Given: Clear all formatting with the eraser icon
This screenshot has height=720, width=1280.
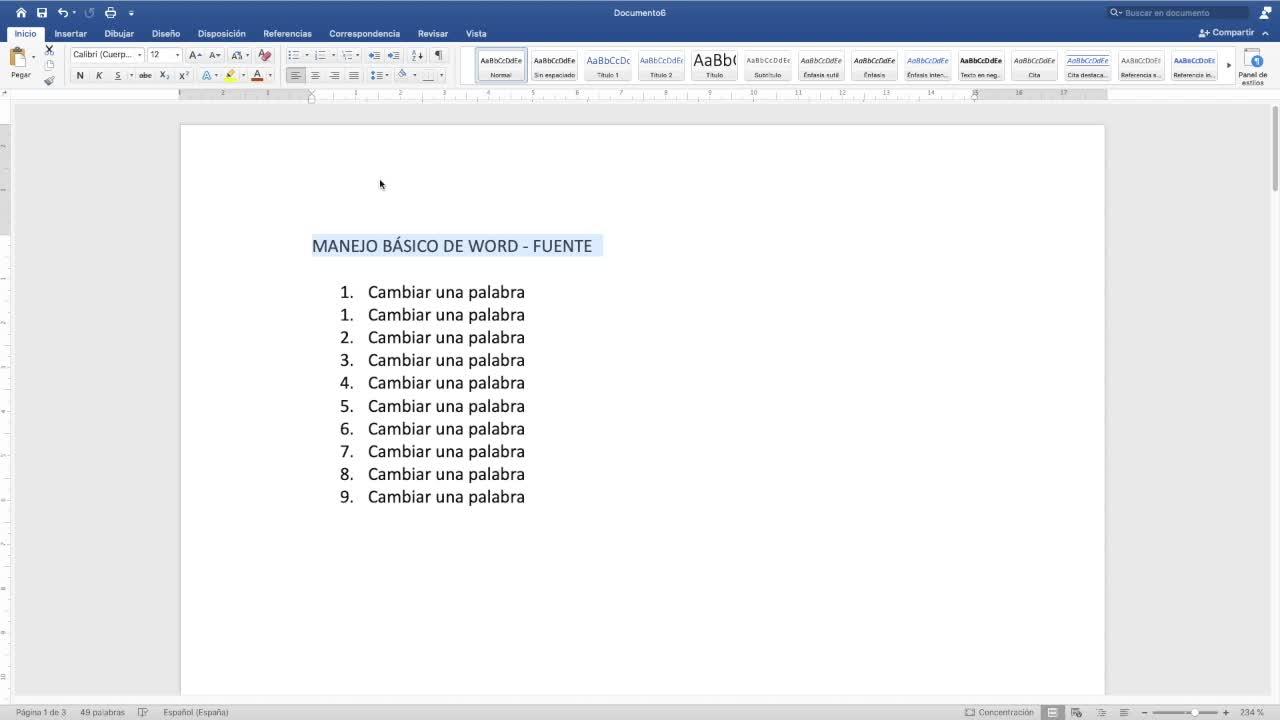Looking at the screenshot, I should [x=265, y=55].
